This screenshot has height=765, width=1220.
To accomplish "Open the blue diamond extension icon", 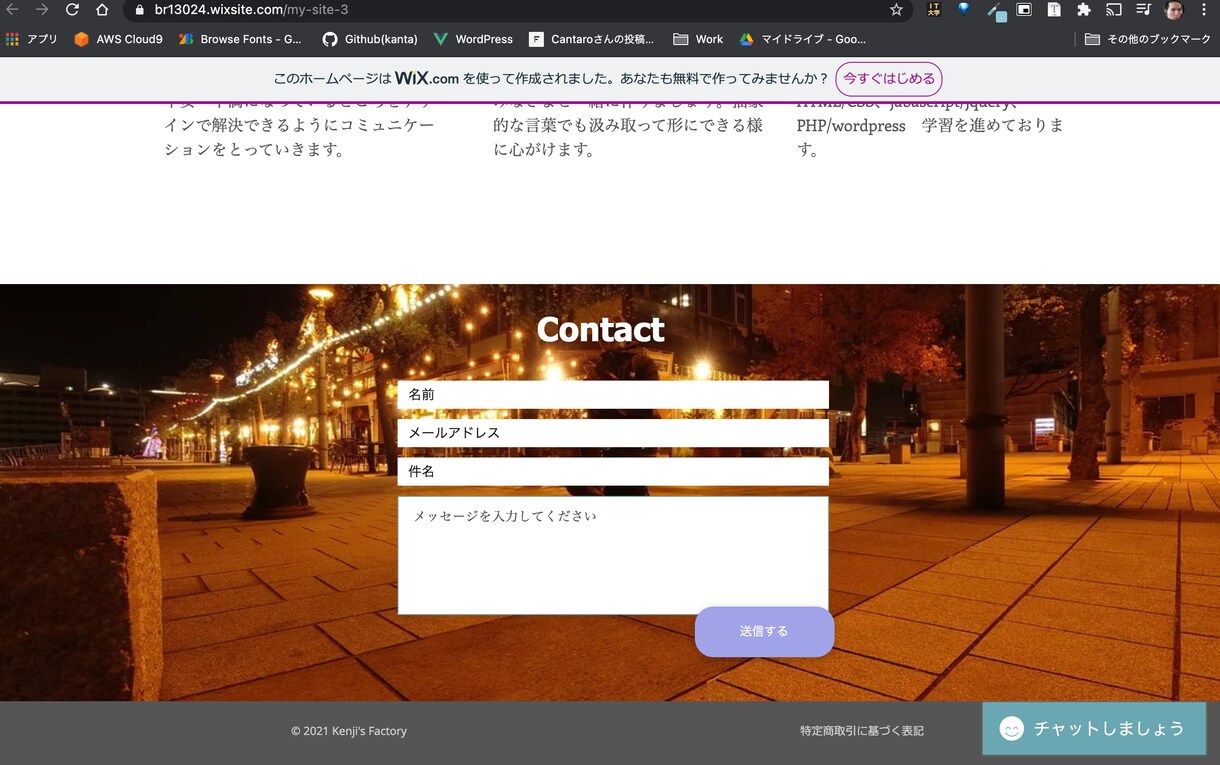I will point(964,10).
